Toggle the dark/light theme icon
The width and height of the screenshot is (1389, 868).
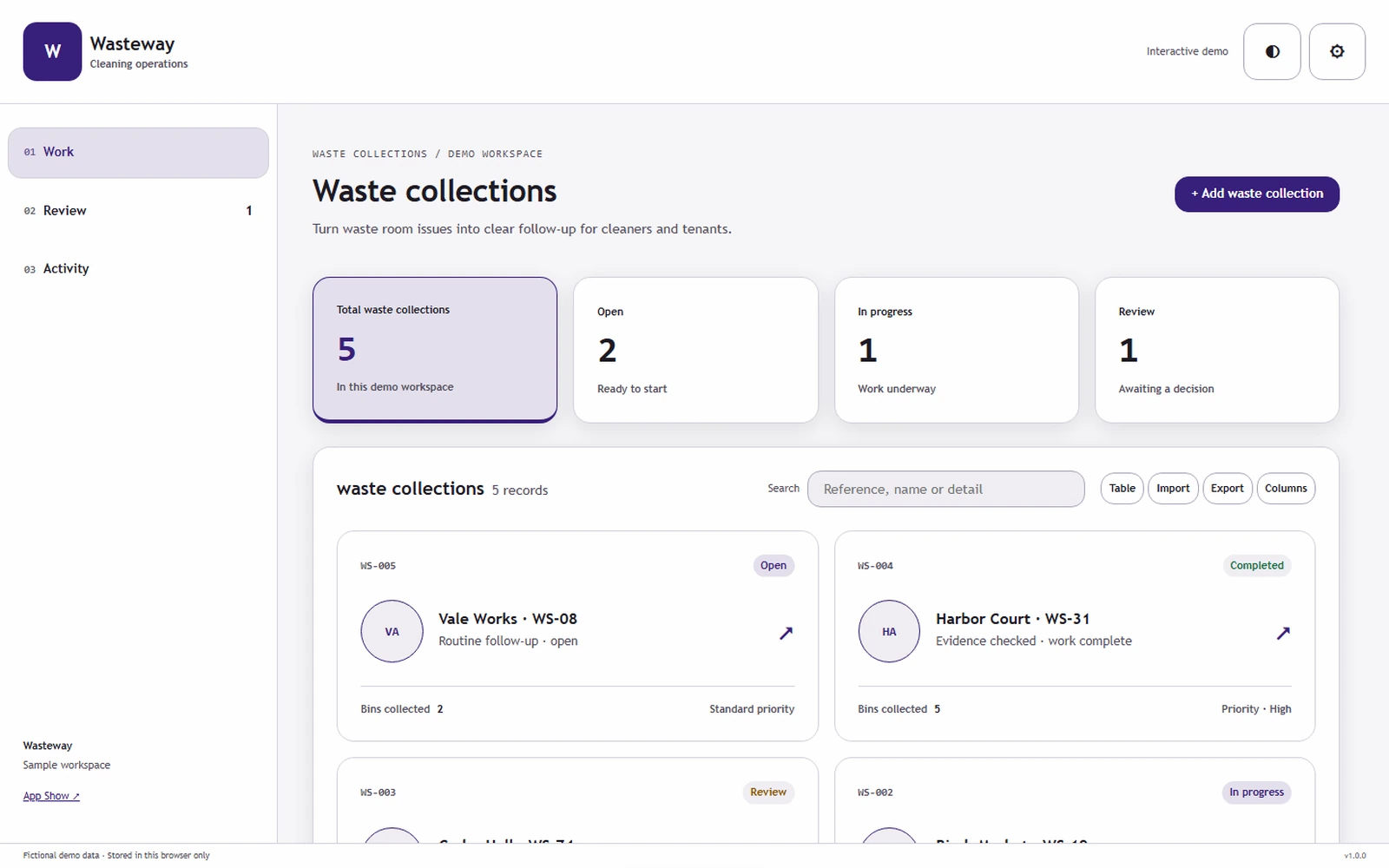1272,51
